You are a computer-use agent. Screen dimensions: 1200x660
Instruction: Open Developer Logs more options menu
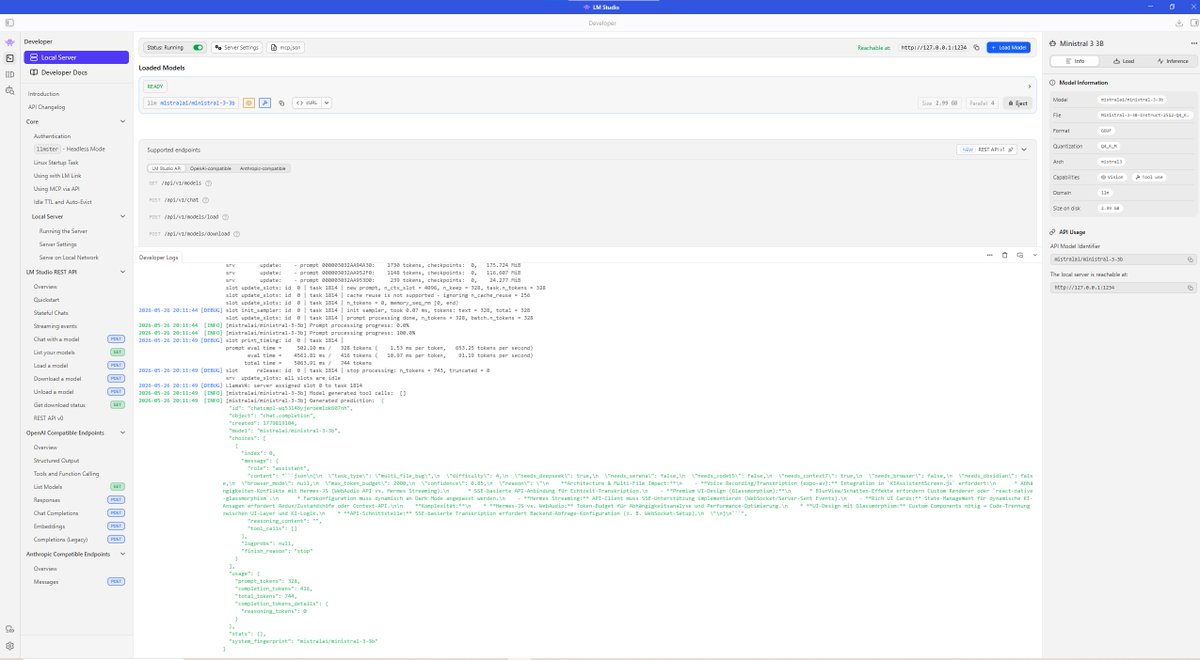pos(990,255)
